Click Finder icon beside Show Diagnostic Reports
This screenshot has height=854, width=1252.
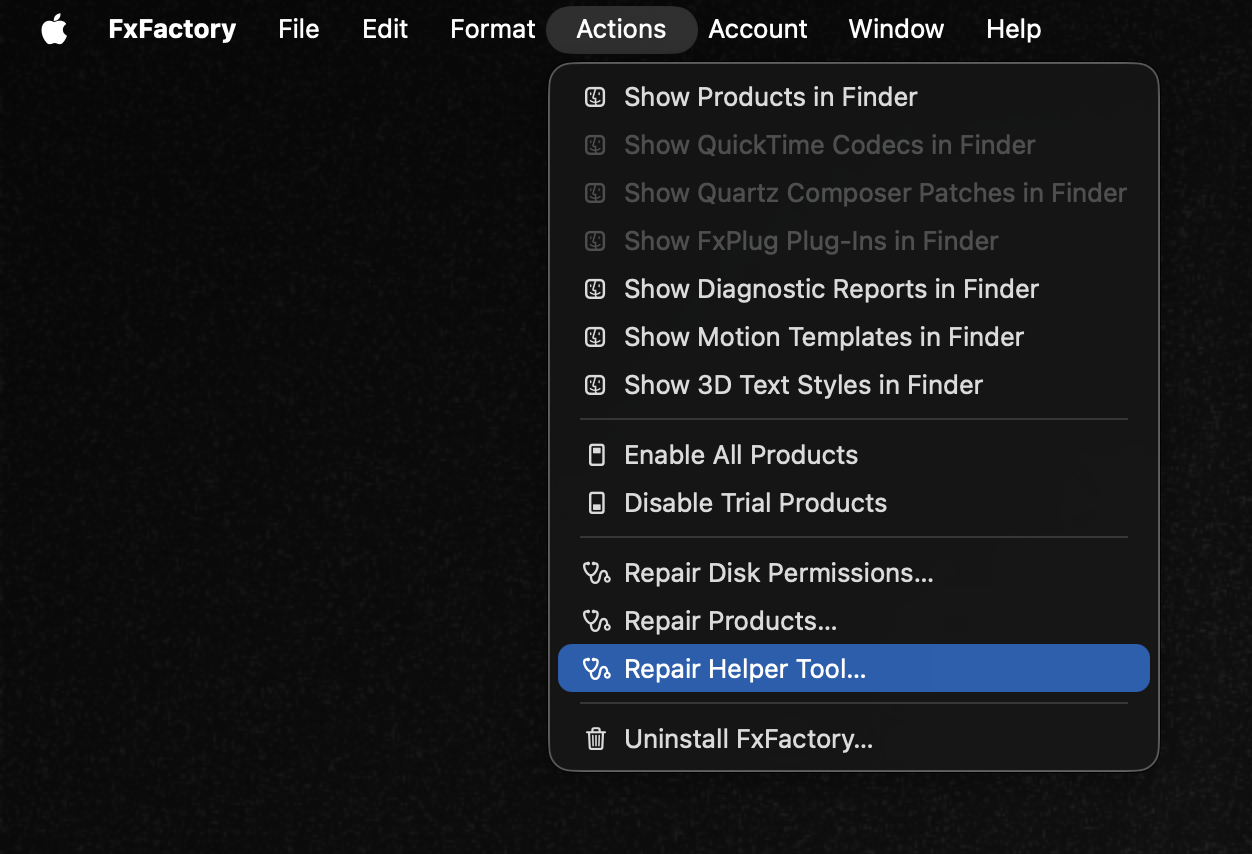(x=595, y=289)
